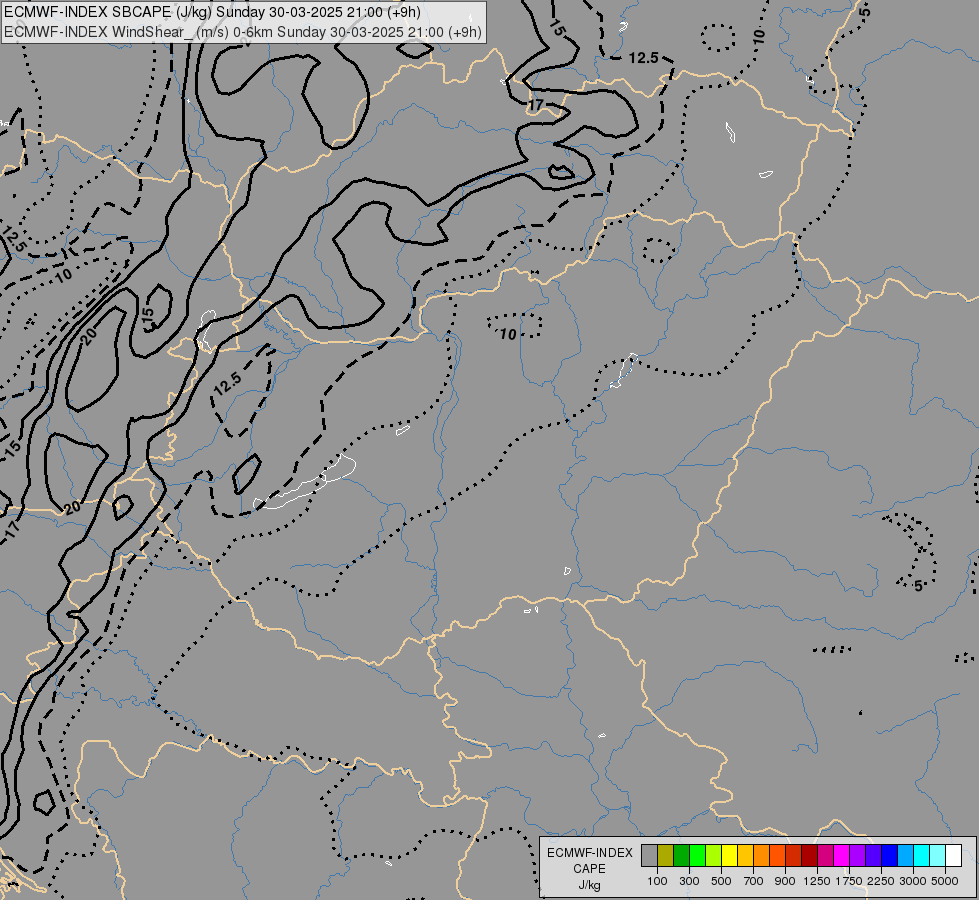
Task: Click the 3000 legend value
Action: [x=913, y=881]
